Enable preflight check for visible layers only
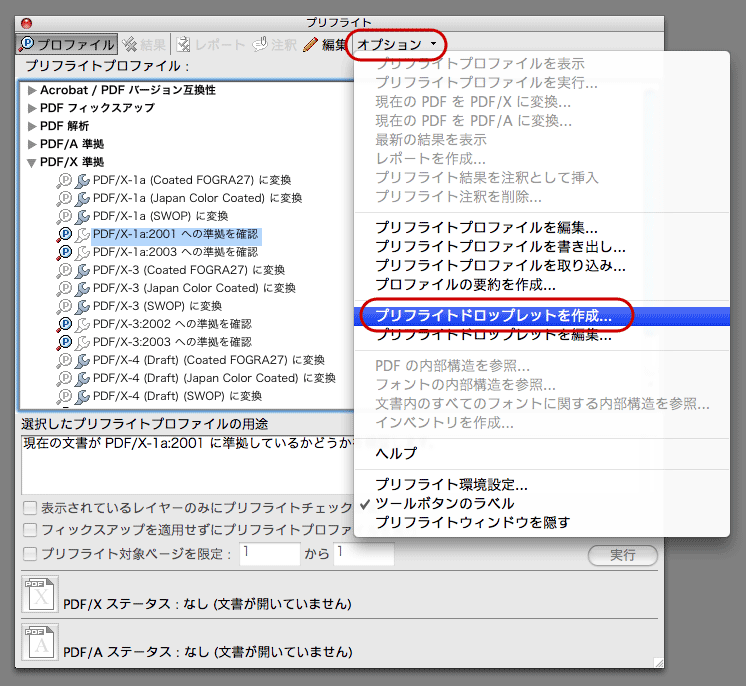This screenshot has height=686, width=746. point(31,508)
